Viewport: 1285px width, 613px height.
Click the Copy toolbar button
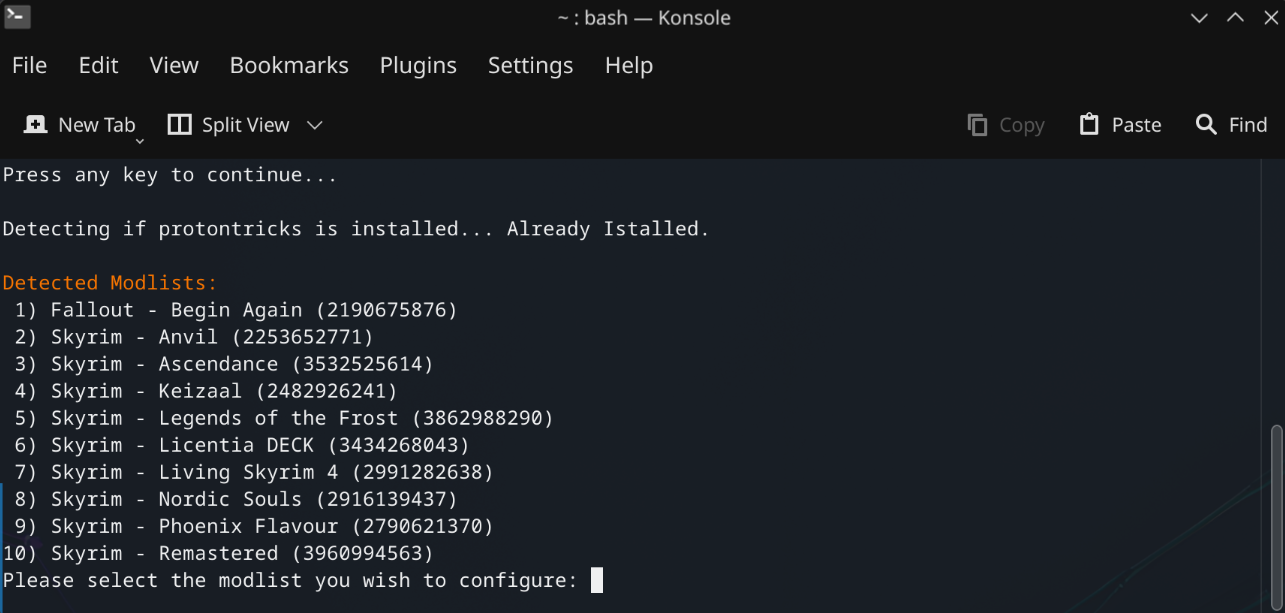(1006, 125)
